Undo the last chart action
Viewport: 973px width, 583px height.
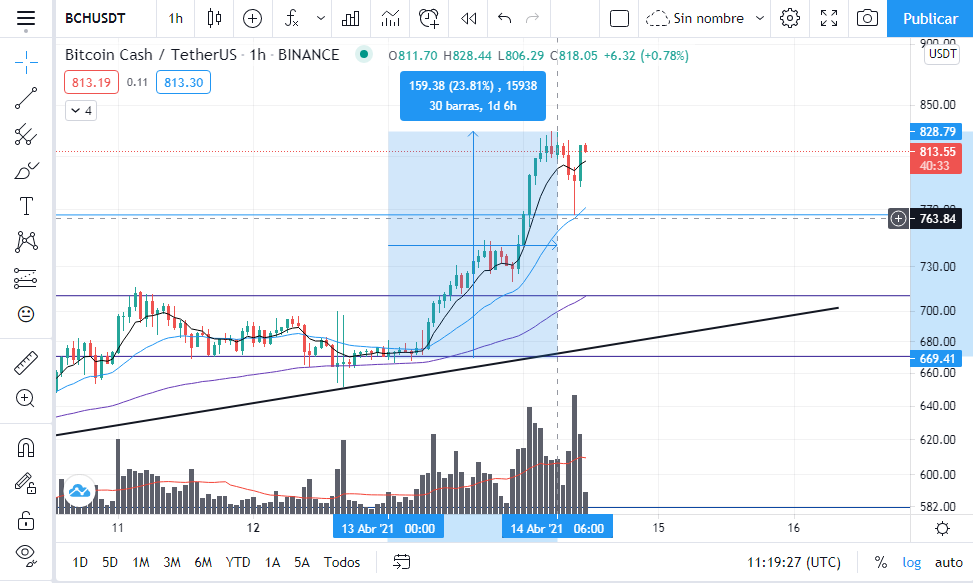pyautogui.click(x=504, y=19)
